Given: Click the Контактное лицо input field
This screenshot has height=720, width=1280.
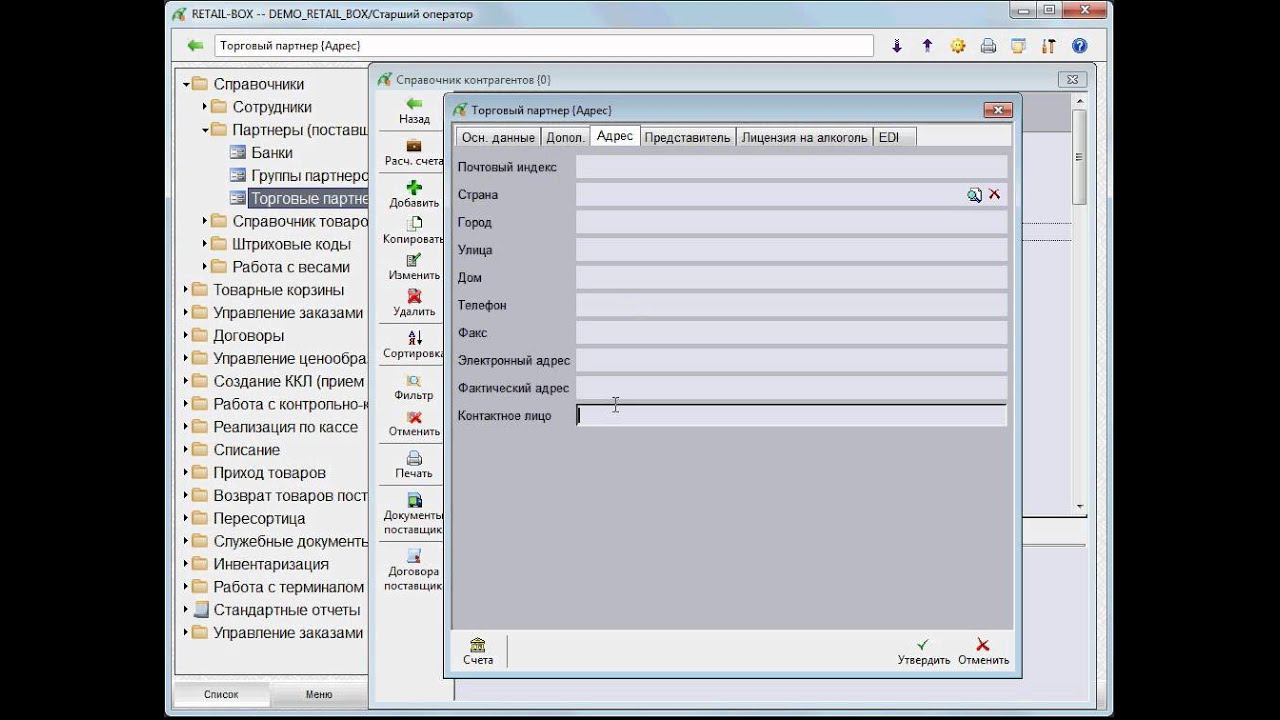Looking at the screenshot, I should pos(791,416).
